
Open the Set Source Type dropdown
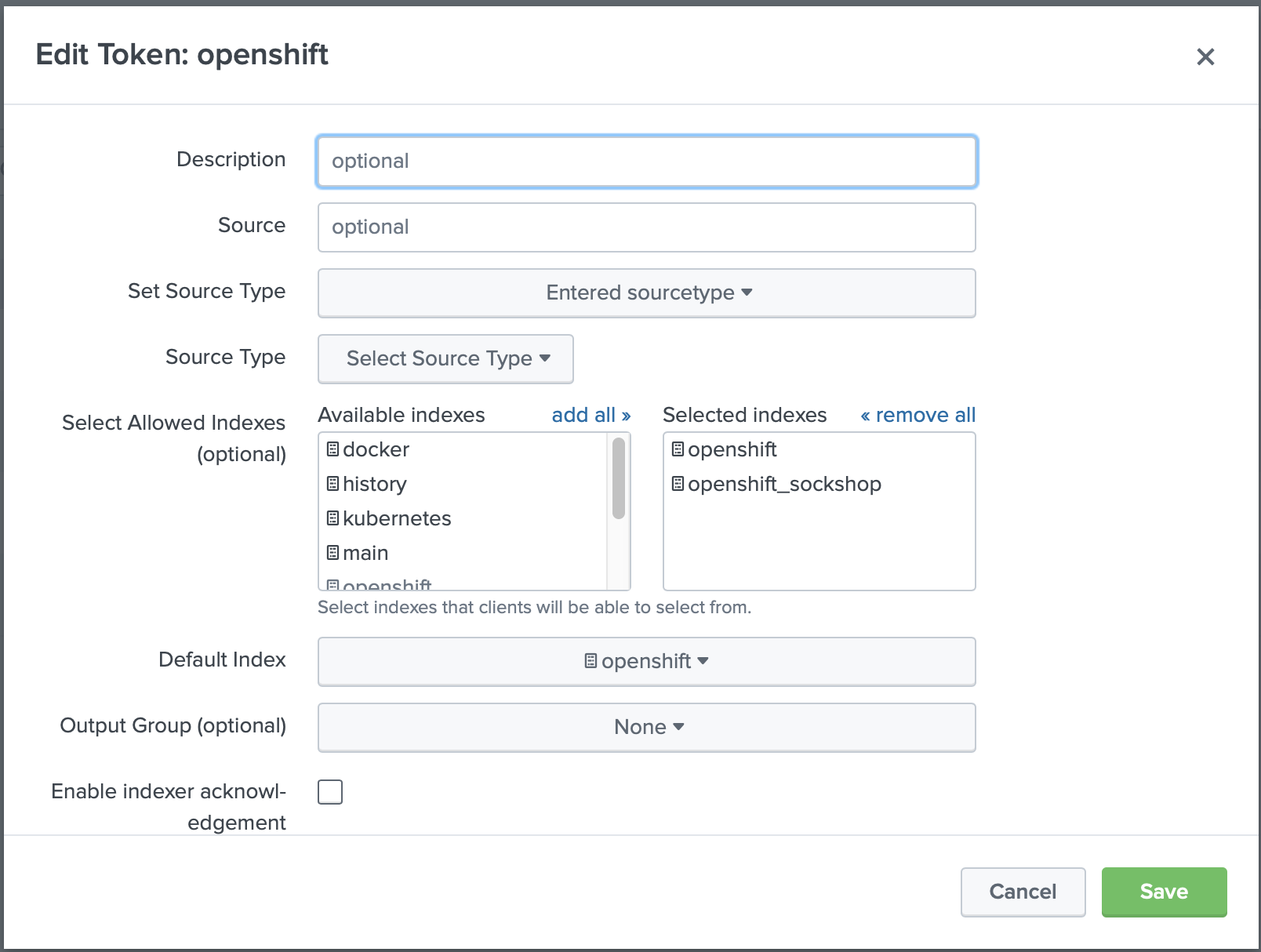point(646,293)
